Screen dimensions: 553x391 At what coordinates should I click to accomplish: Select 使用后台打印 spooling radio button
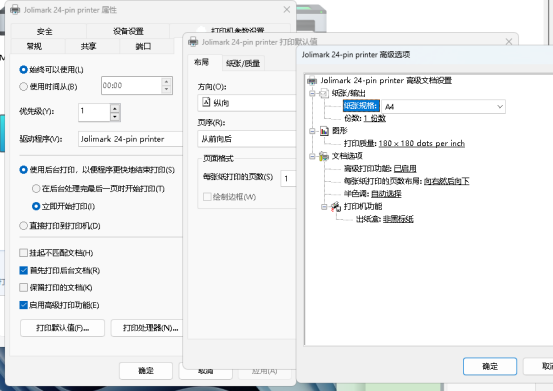click(x=23, y=170)
